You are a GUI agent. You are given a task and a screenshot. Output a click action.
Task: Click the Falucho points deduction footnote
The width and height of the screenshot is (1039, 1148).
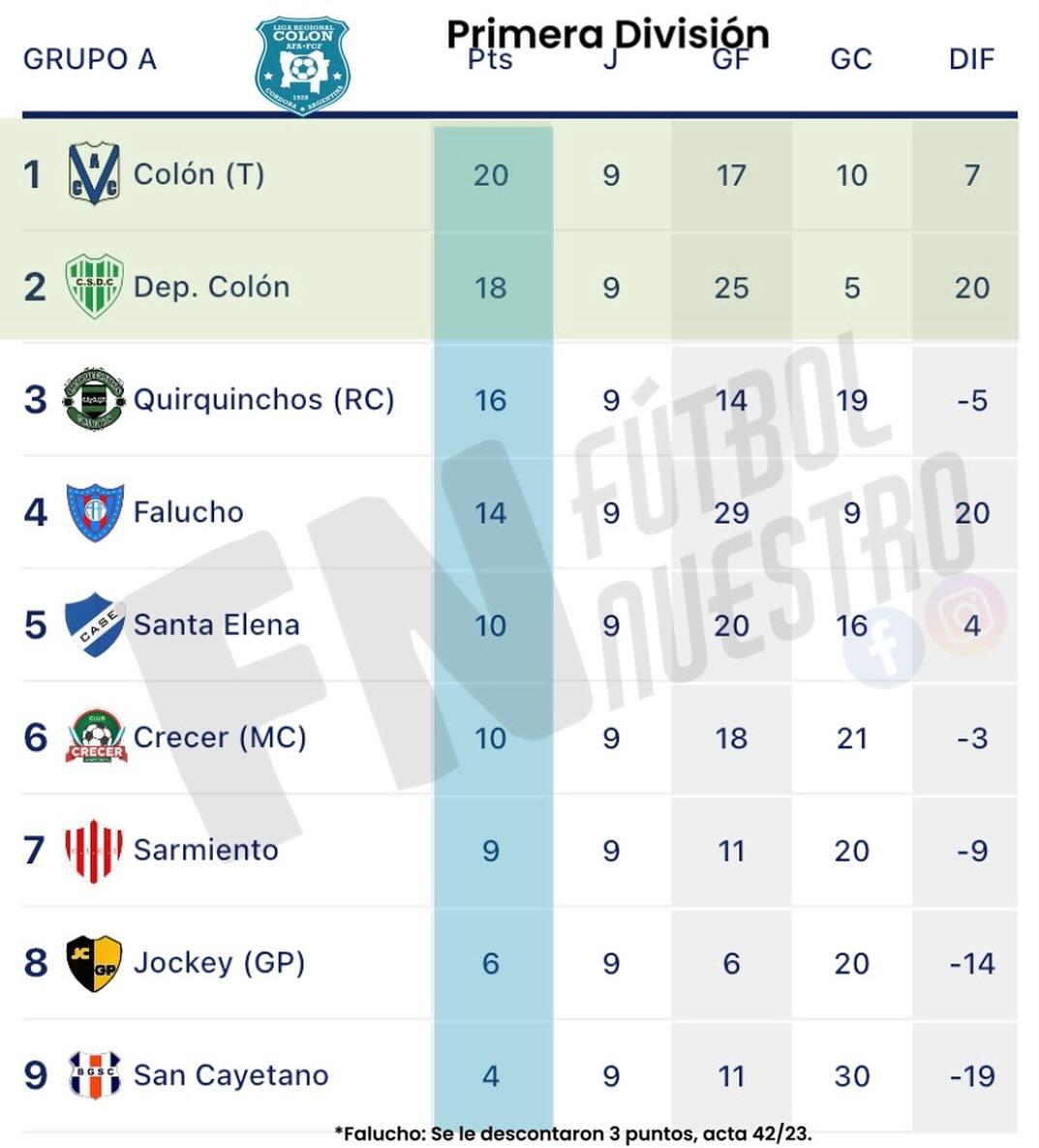click(573, 1133)
